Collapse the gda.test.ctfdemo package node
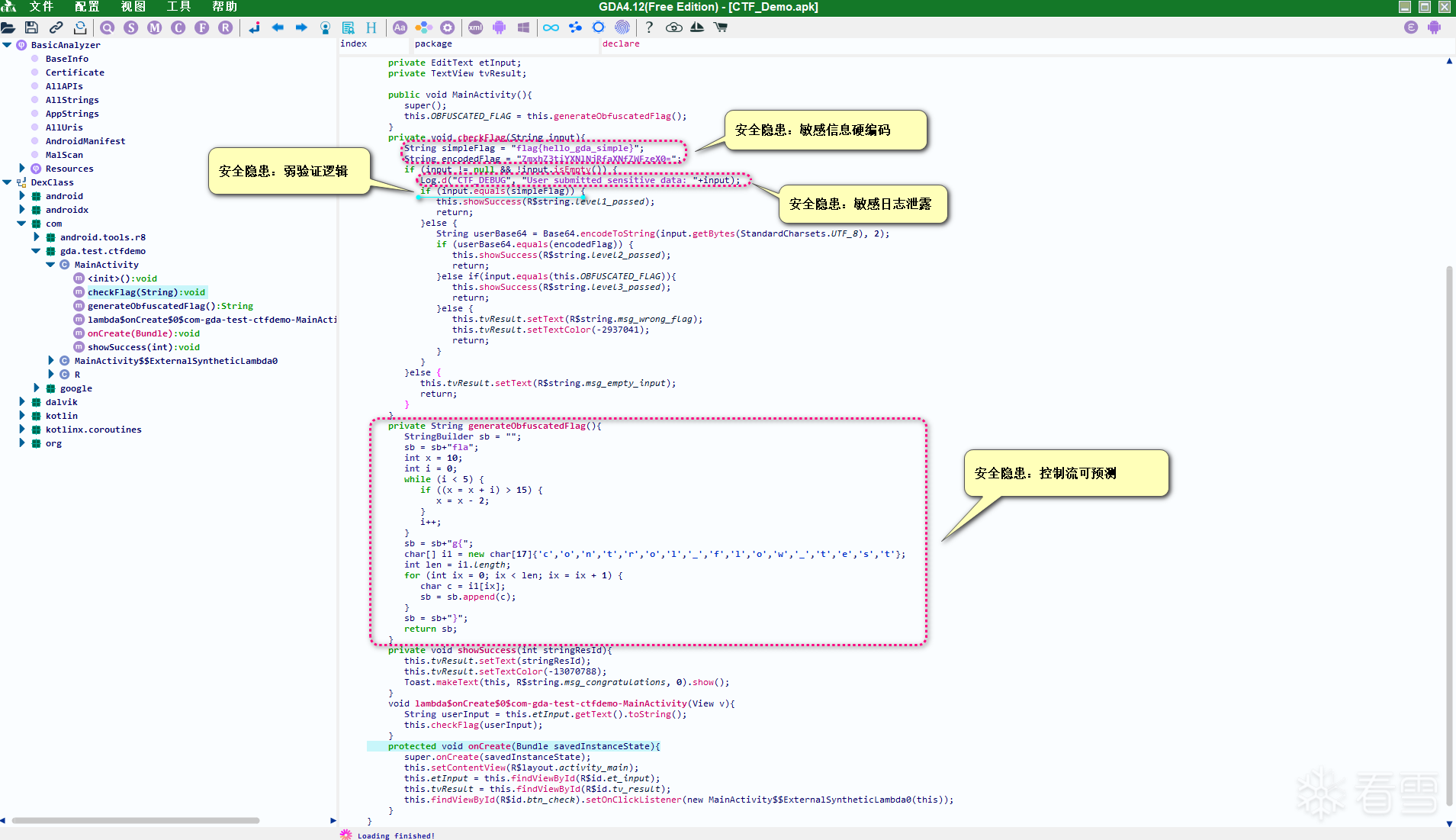The image size is (1456, 840). pyautogui.click(x=36, y=251)
